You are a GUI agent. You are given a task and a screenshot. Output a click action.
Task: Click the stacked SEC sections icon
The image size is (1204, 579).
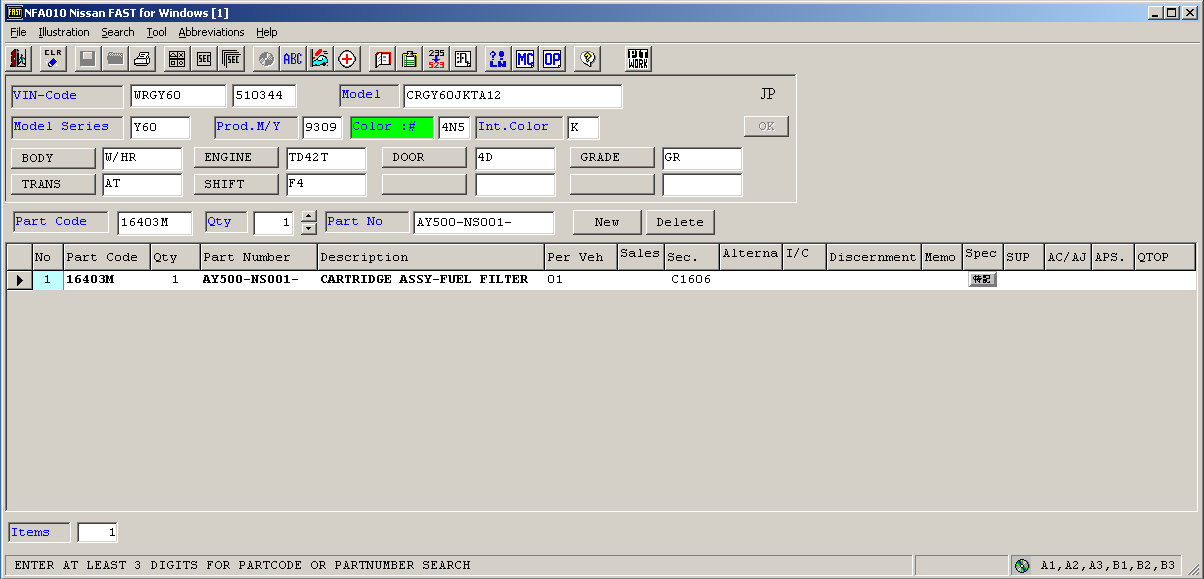(x=232, y=59)
